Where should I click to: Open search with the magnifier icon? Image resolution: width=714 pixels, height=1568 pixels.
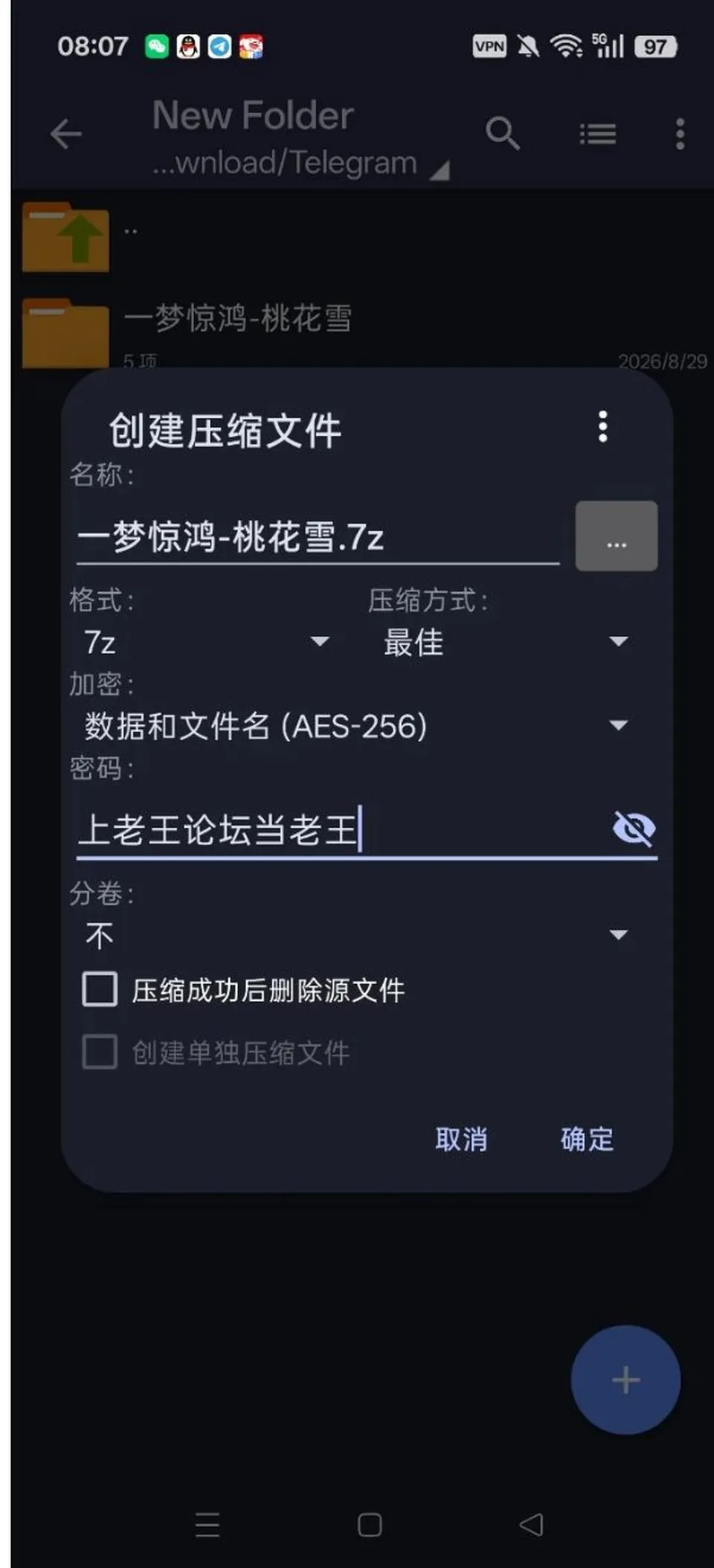pos(503,134)
